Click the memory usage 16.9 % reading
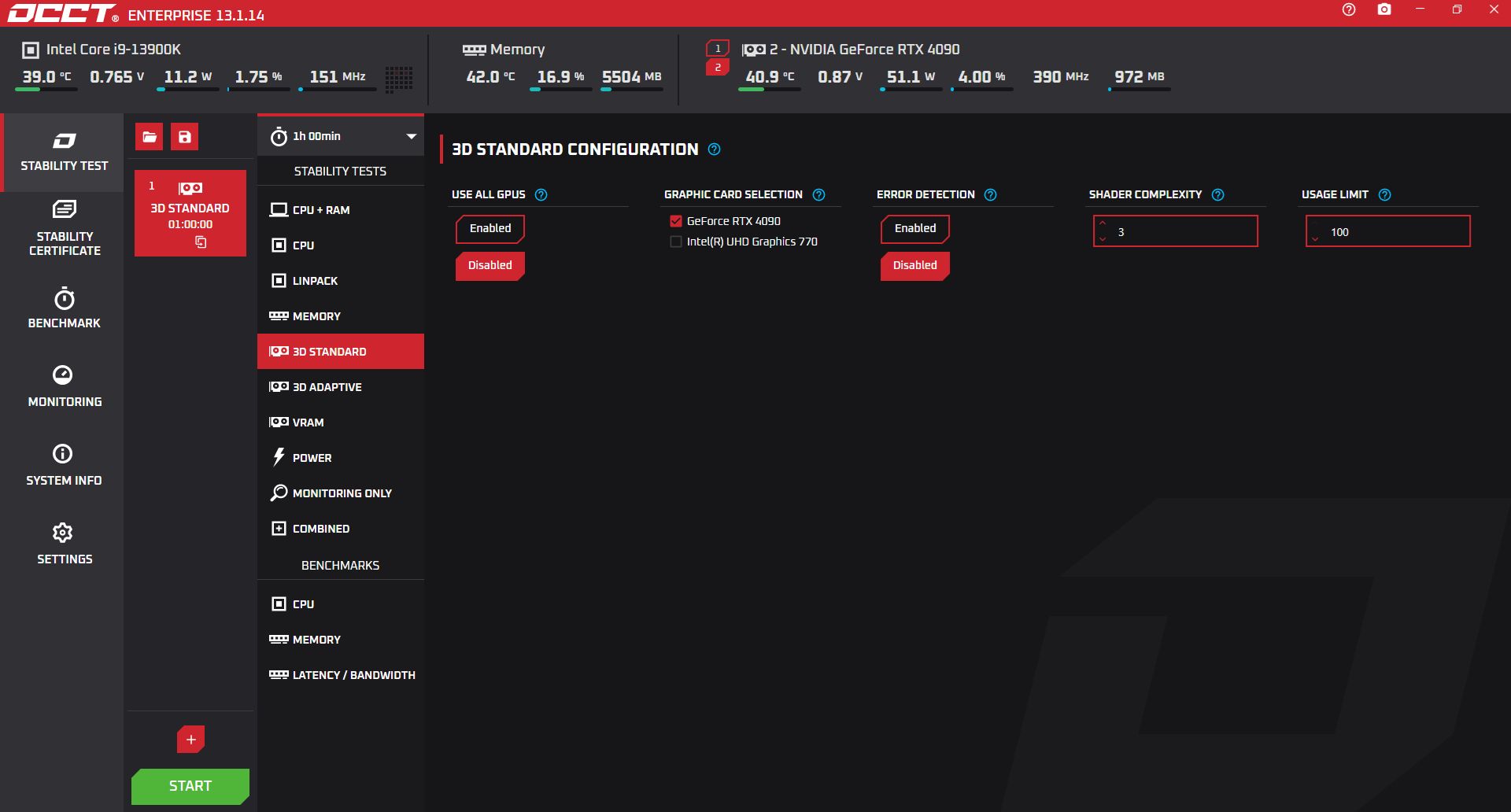Viewport: 1511px width, 812px height. pyautogui.click(x=561, y=77)
